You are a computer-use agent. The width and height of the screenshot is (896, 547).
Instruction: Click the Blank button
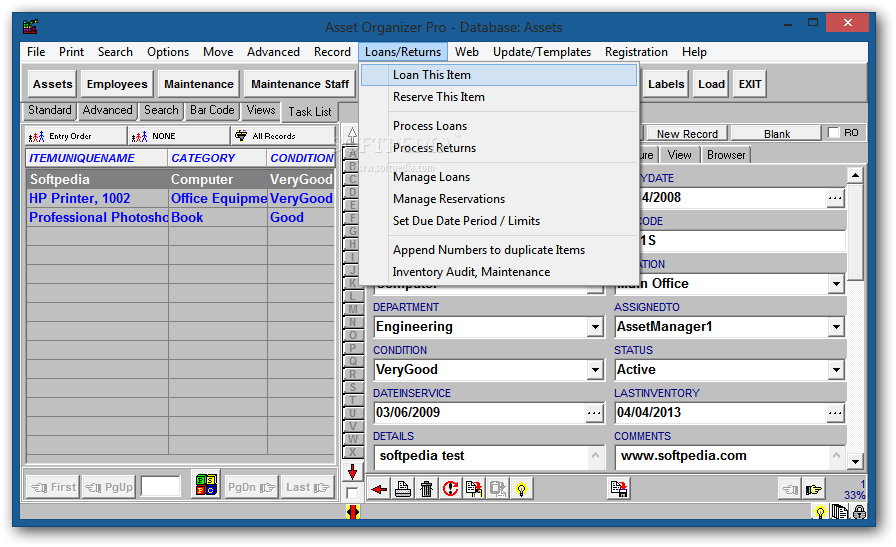pyautogui.click(x=777, y=134)
